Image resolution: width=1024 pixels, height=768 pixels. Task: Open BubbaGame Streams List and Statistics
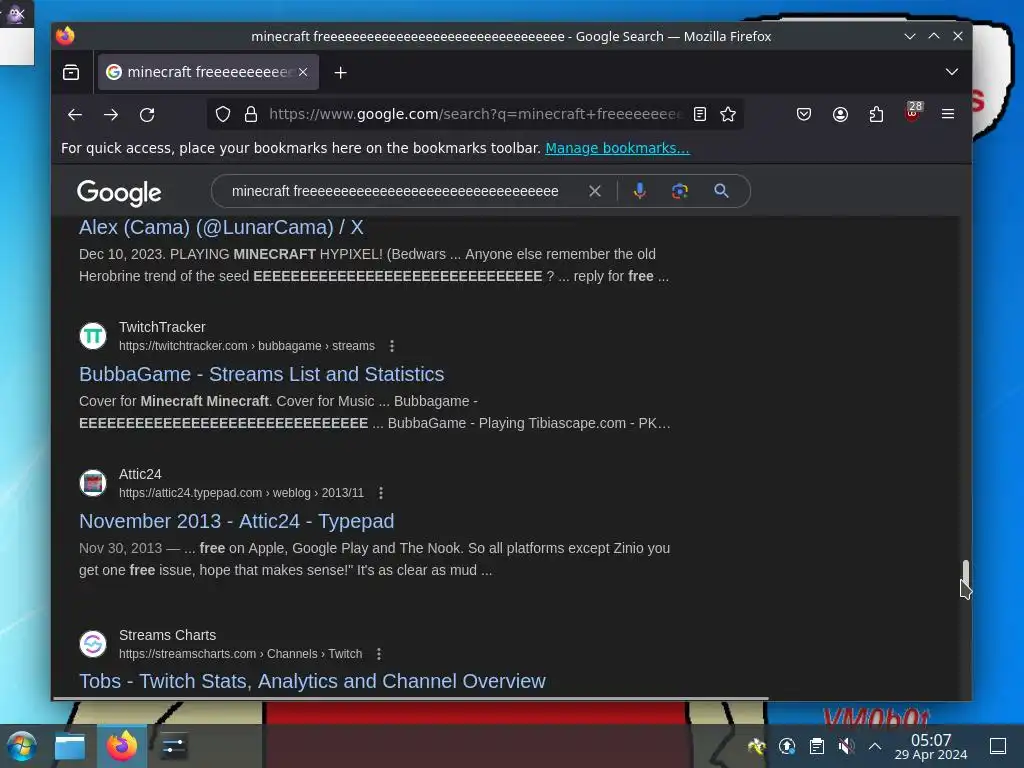[261, 374]
